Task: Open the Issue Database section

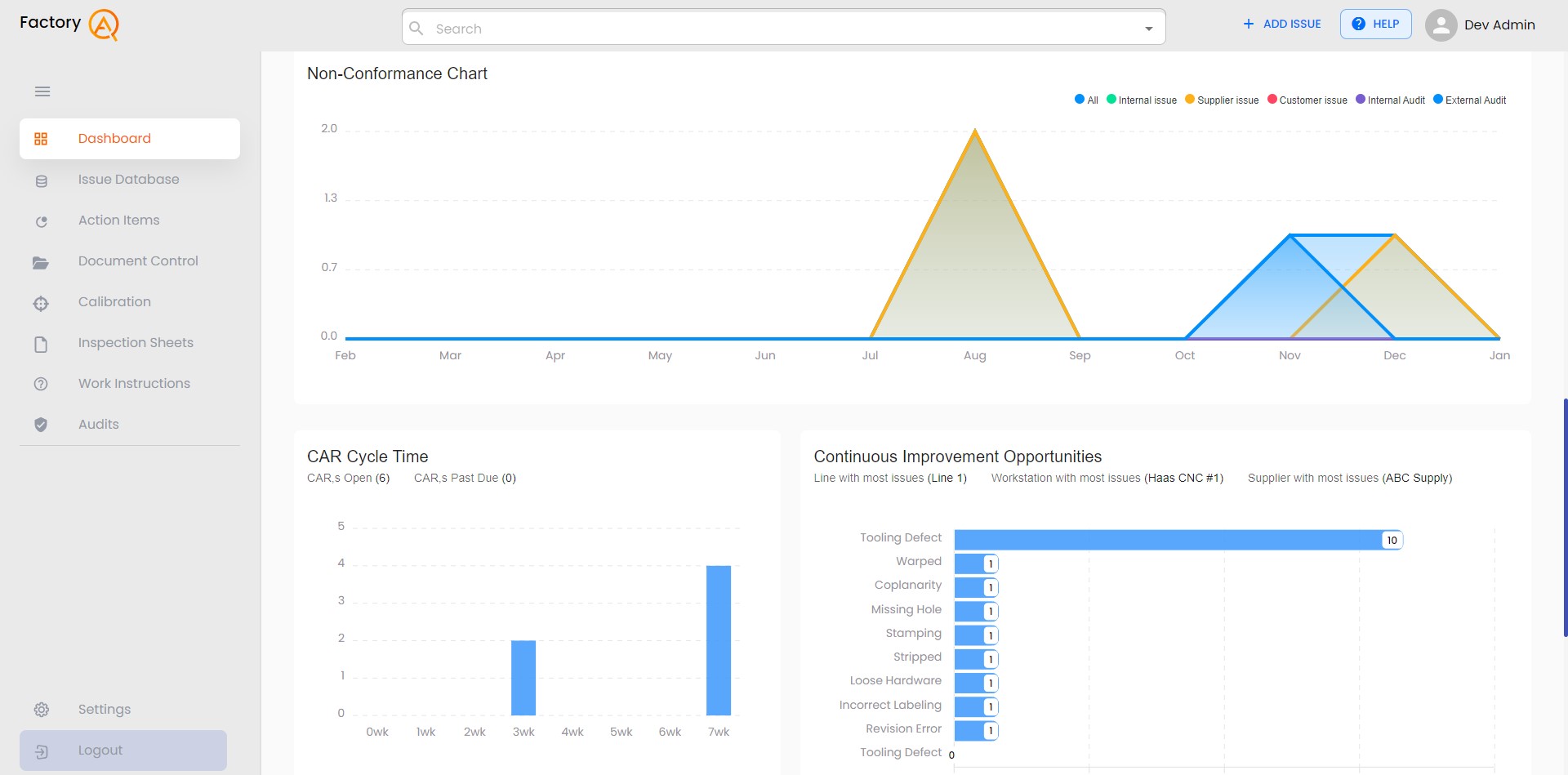Action: pyautogui.click(x=128, y=179)
